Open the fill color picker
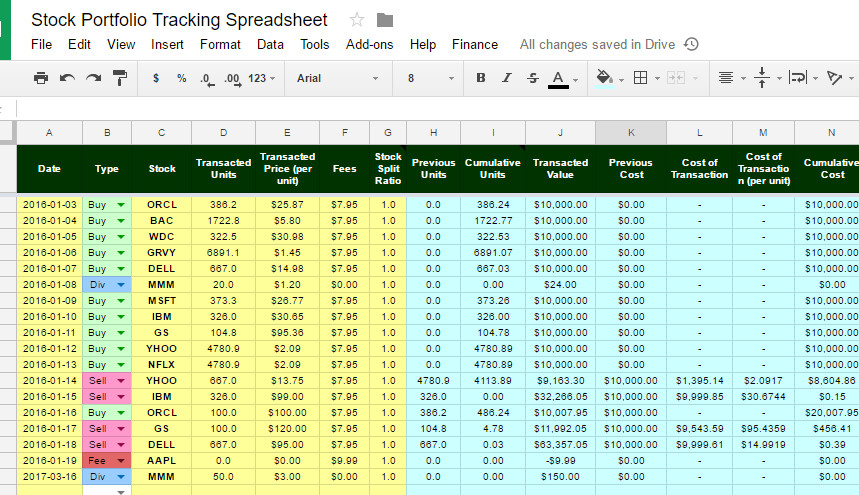859x495 pixels. [x=604, y=78]
